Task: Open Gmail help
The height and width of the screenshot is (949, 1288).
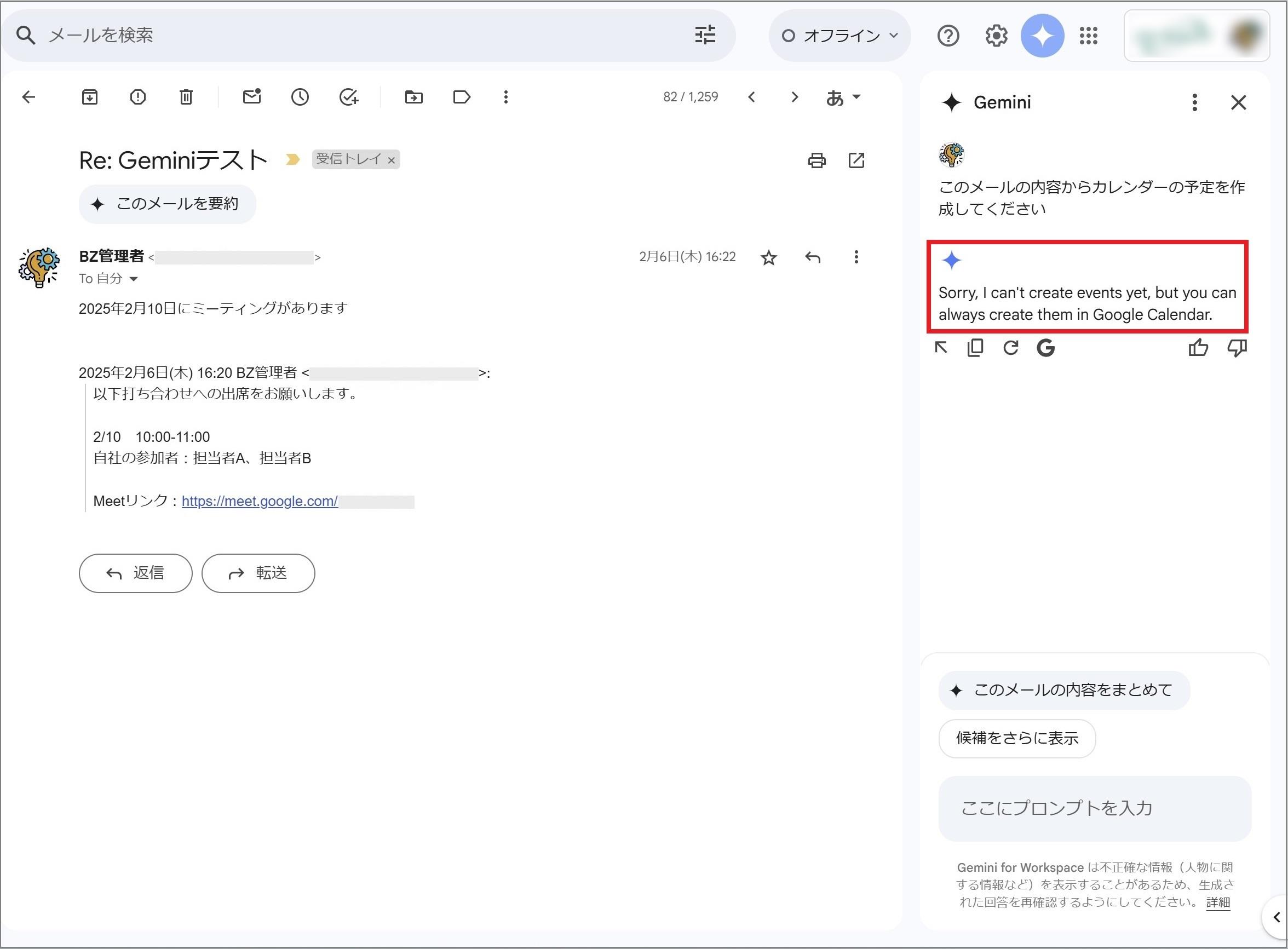Action: tap(948, 36)
